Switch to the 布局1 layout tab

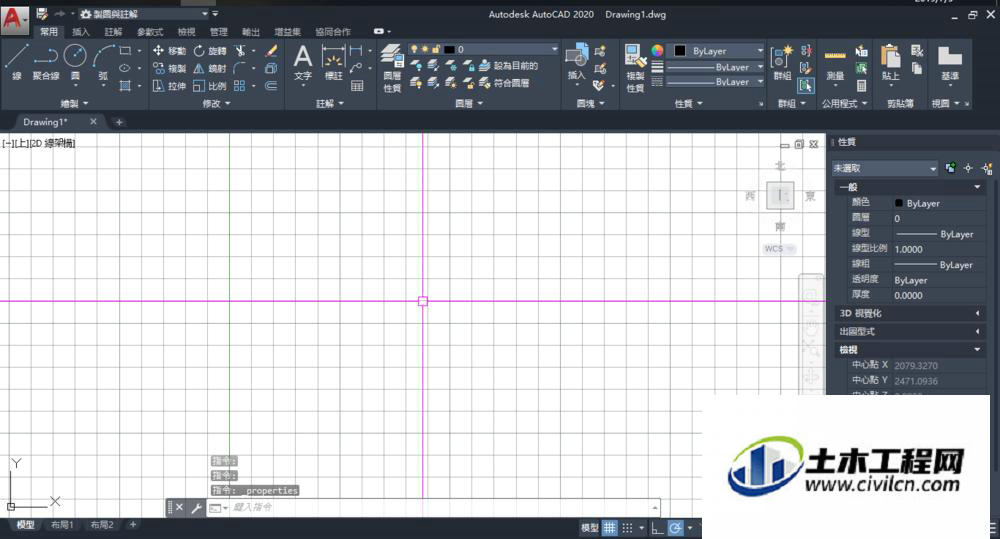[62, 524]
